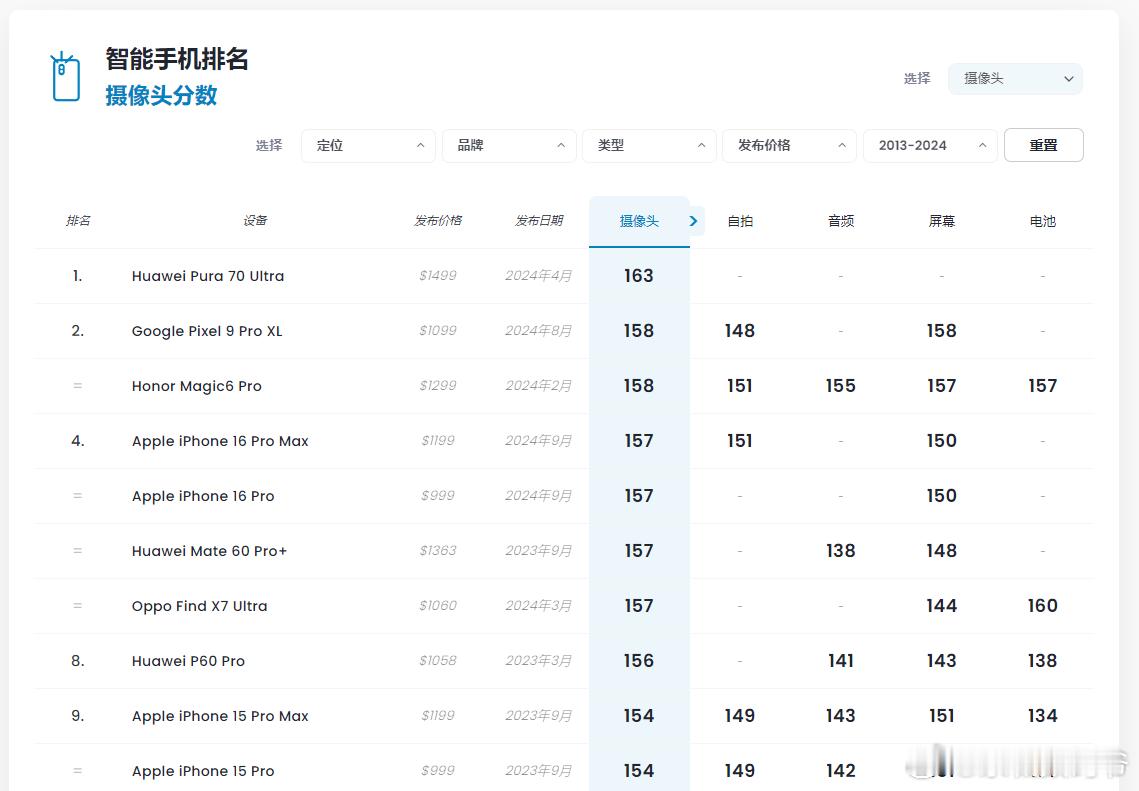1139x791 pixels.
Task: Open Huawei Mate 60 Pro+ entry
Action: (x=209, y=551)
